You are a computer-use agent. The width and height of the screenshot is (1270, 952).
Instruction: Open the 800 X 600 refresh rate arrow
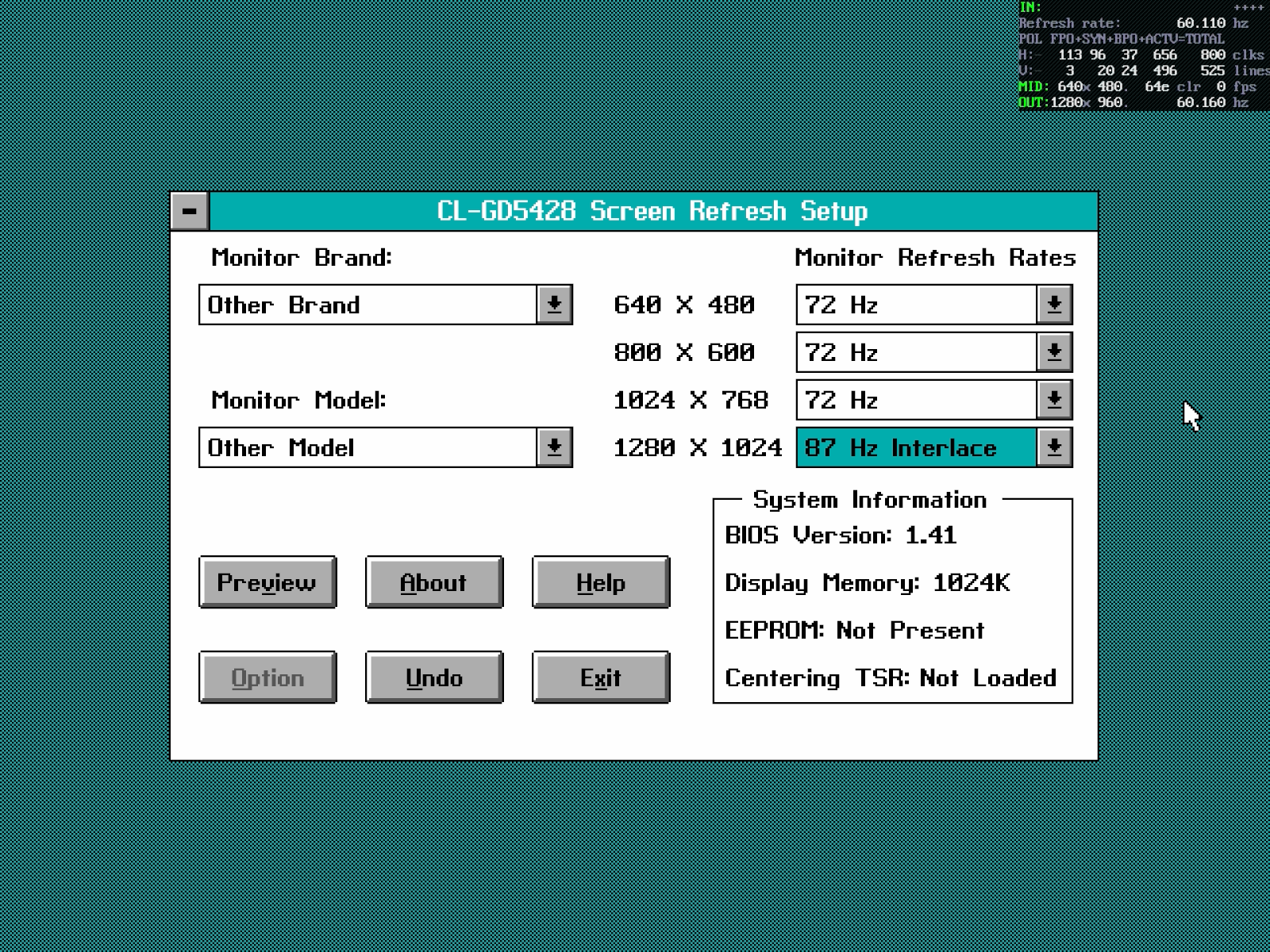(x=1054, y=352)
